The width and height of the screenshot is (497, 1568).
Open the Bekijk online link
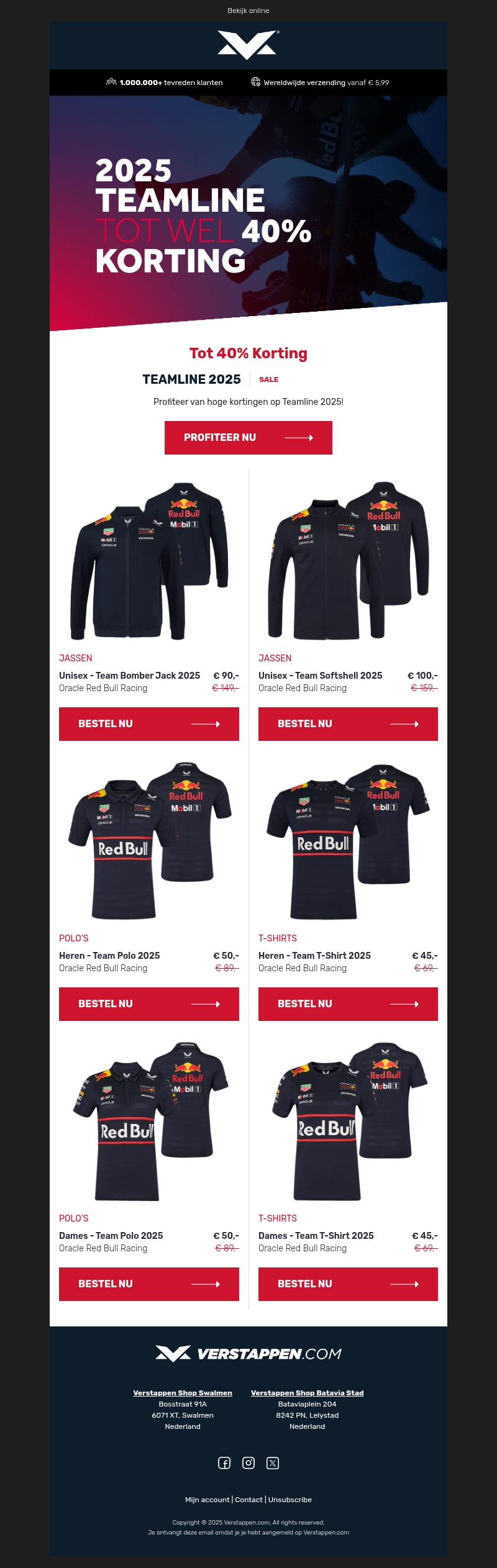click(x=248, y=11)
